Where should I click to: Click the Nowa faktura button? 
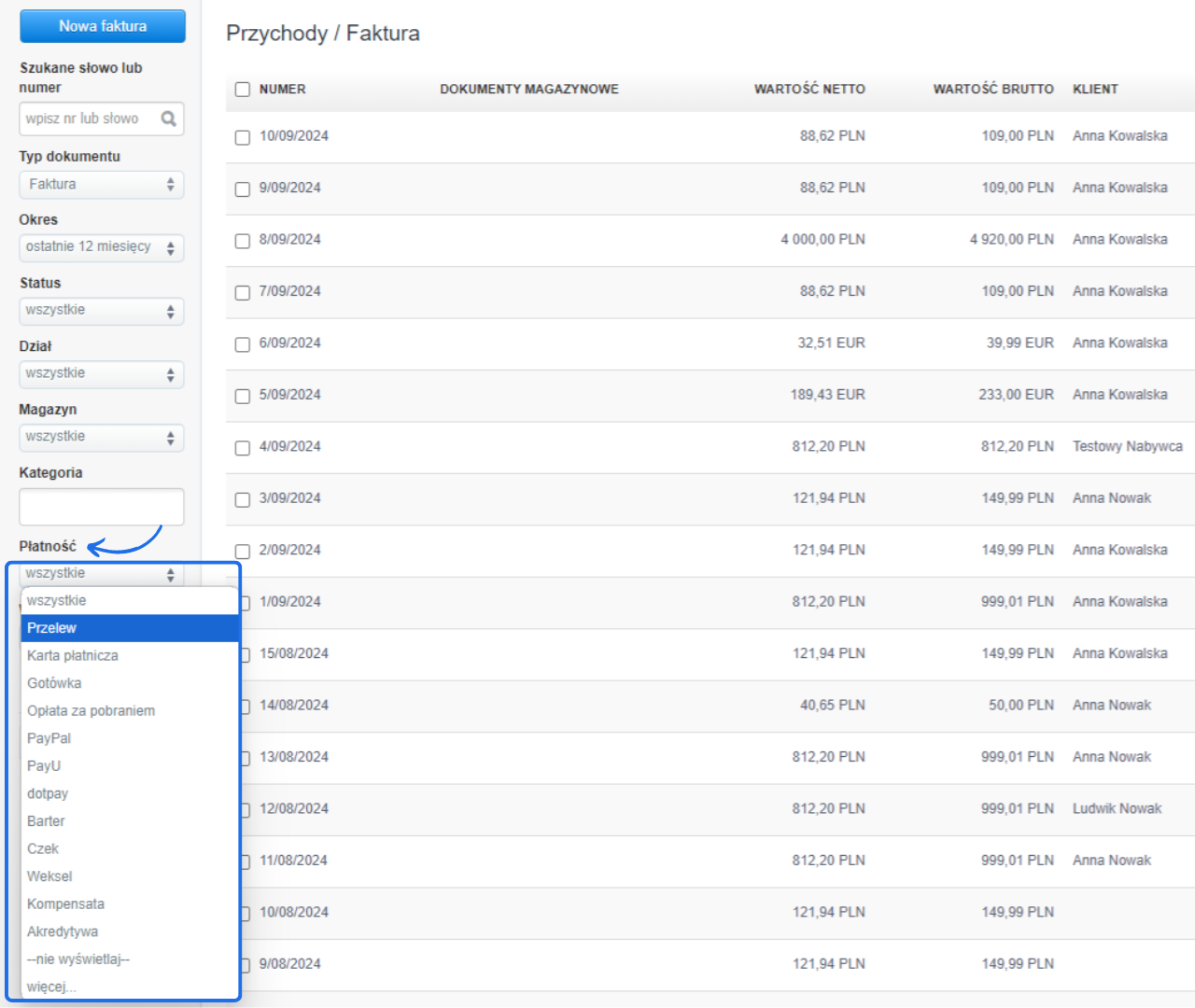[x=103, y=26]
